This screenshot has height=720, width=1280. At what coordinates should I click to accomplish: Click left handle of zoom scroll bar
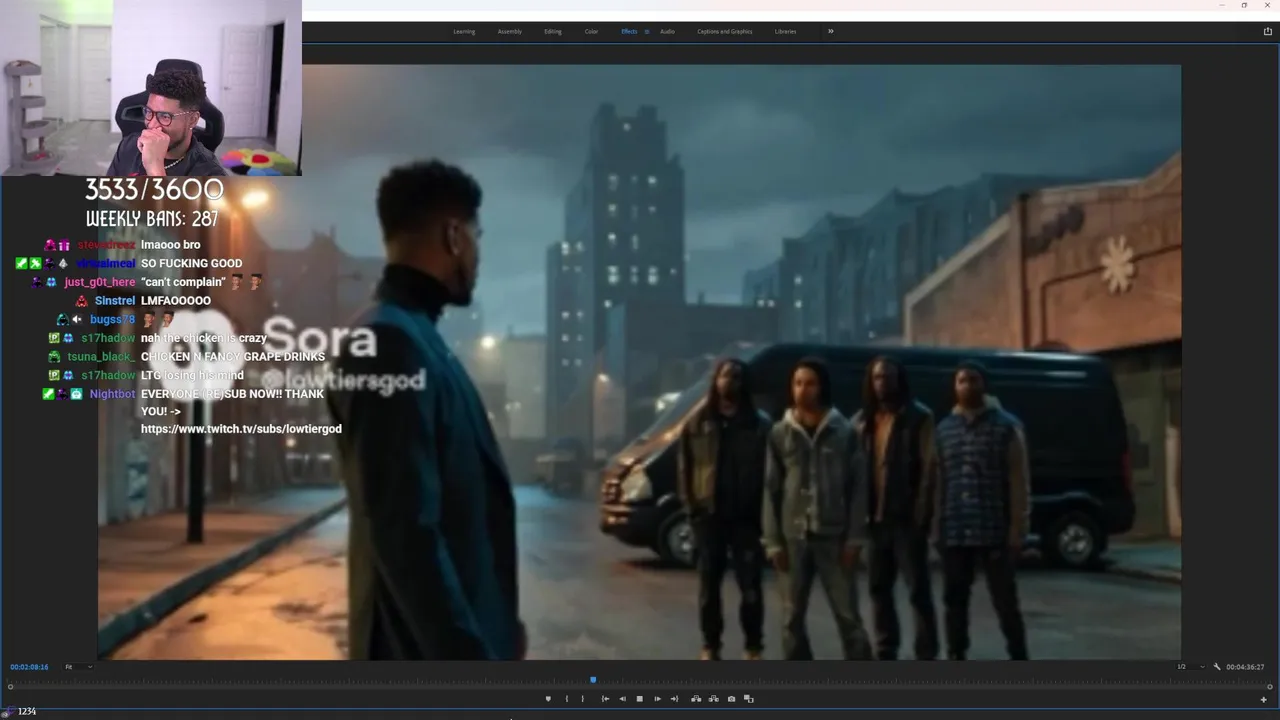pyautogui.click(x=10, y=687)
